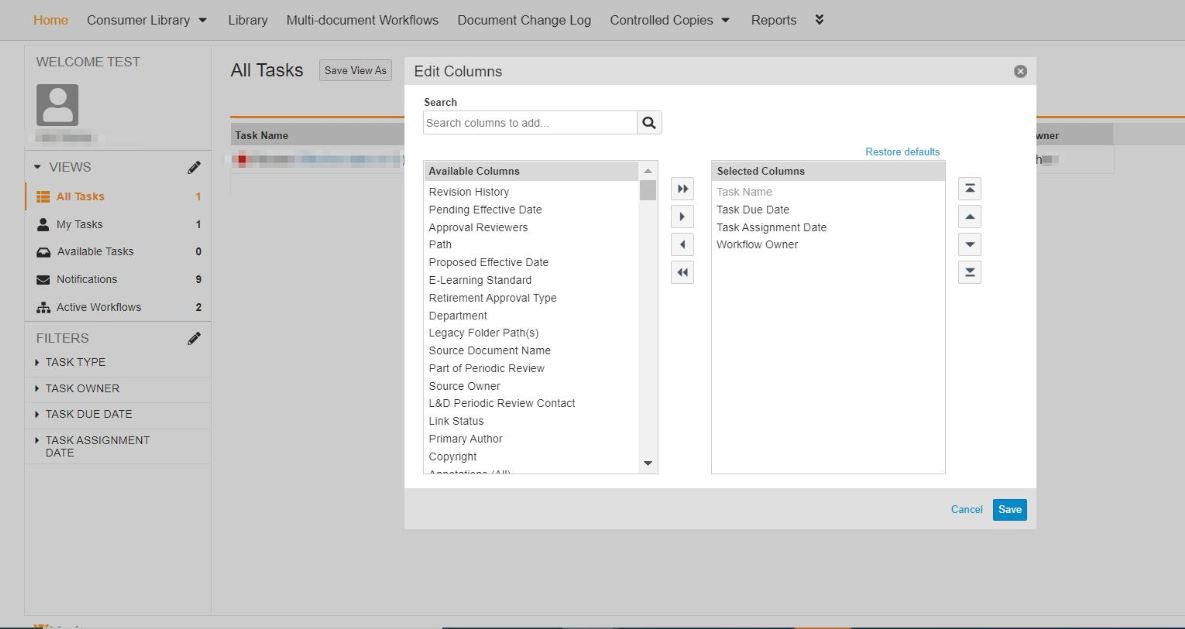
Task: Move selected column up one position
Action: tap(969, 217)
